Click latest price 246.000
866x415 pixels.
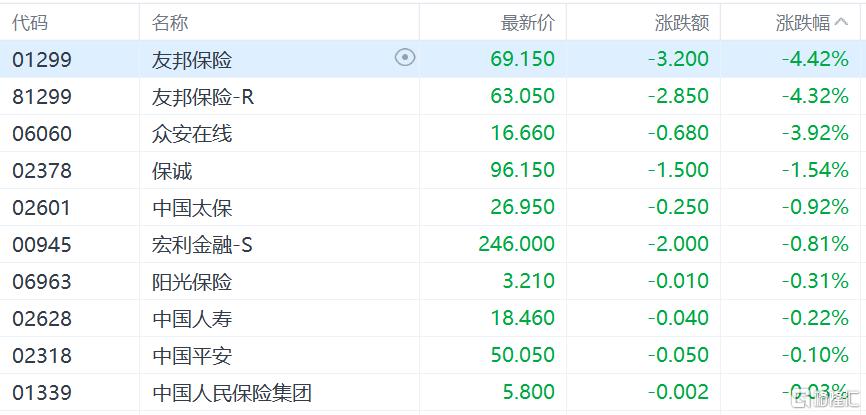pyautogui.click(x=516, y=244)
